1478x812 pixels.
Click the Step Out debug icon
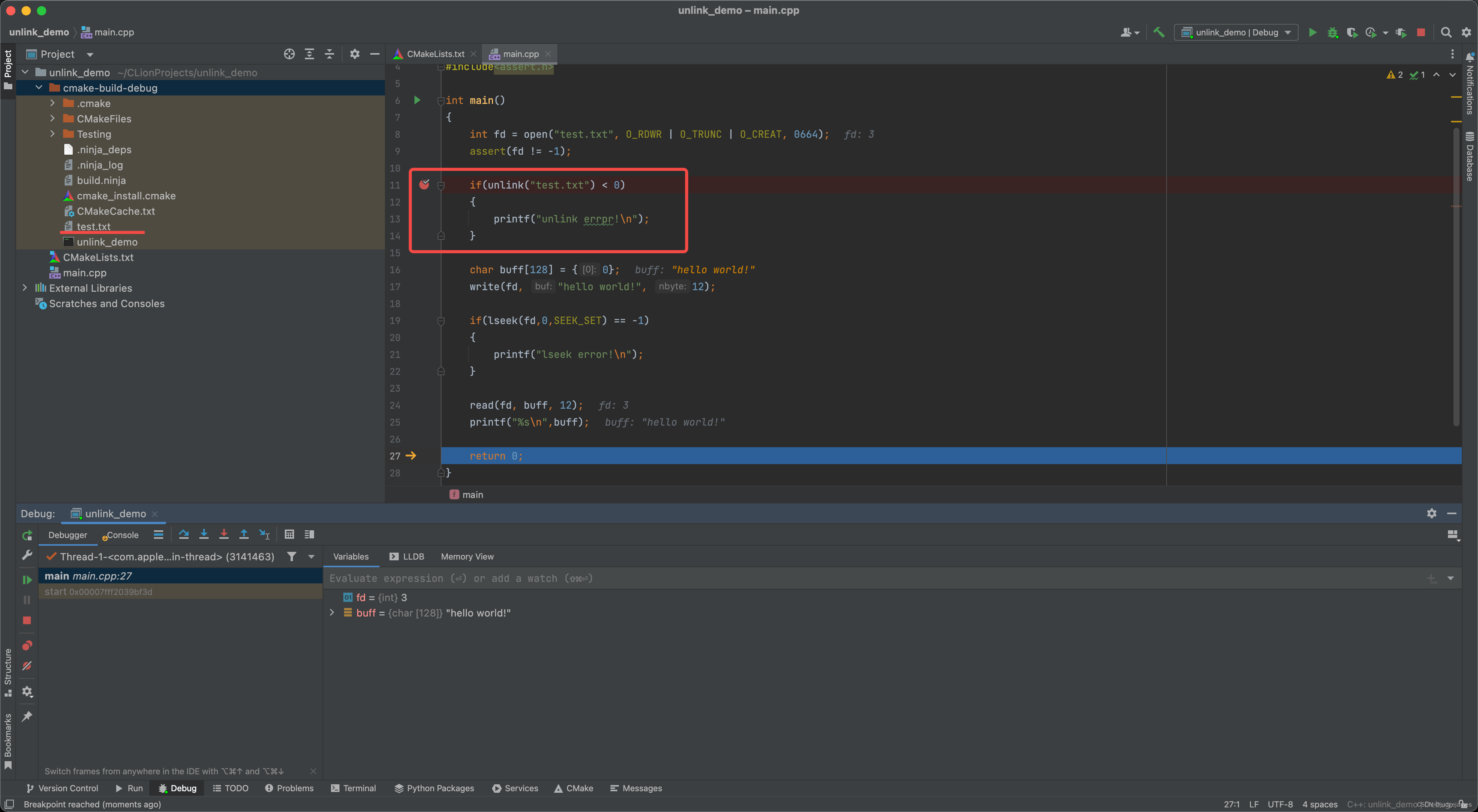(x=244, y=534)
